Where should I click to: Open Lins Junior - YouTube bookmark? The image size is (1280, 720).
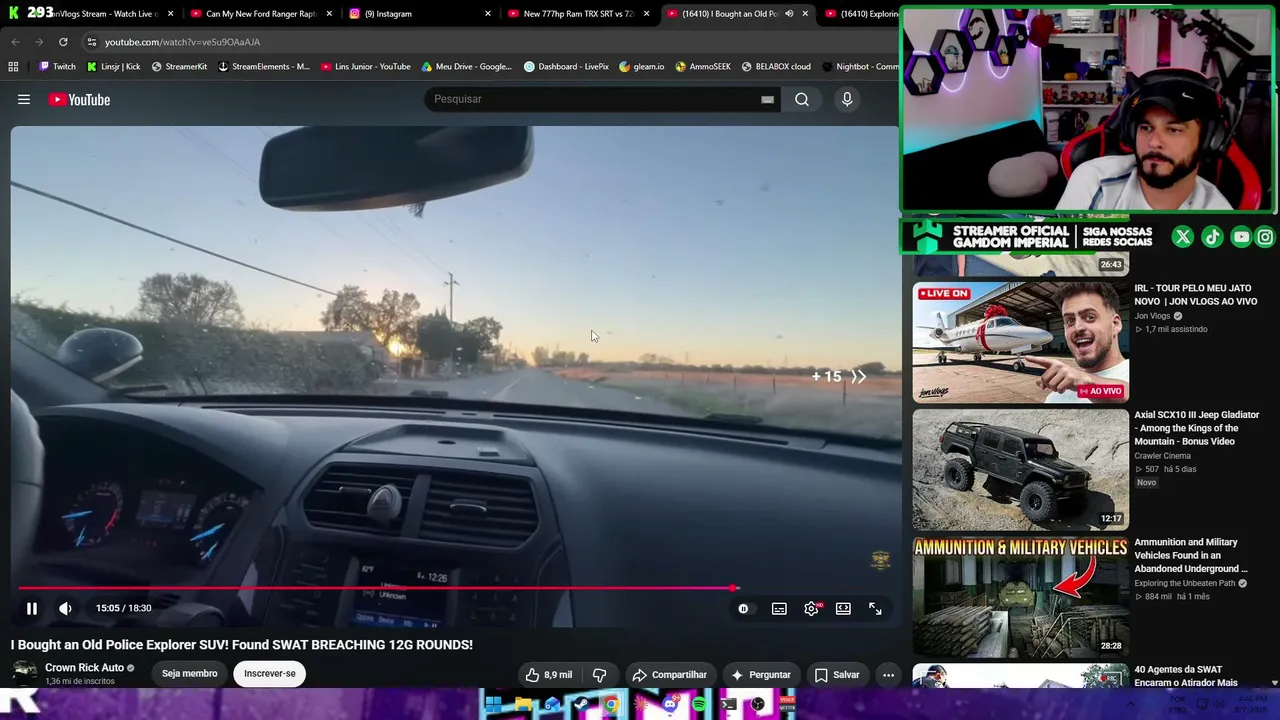tap(365, 67)
